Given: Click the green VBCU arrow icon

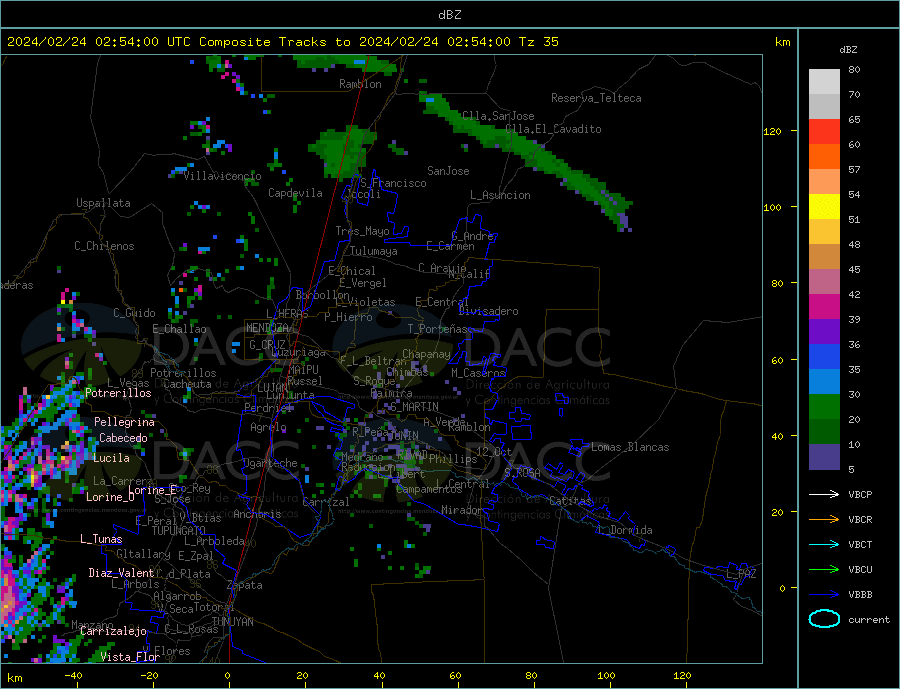Looking at the screenshot, I should [824, 570].
